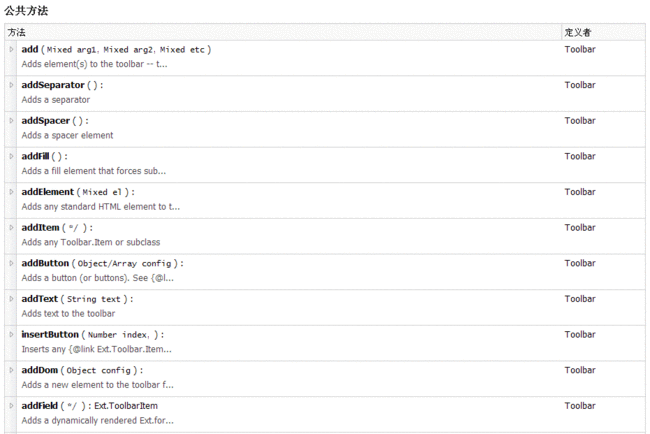
Task: Expand the addText row arrow
Action: 11,299
